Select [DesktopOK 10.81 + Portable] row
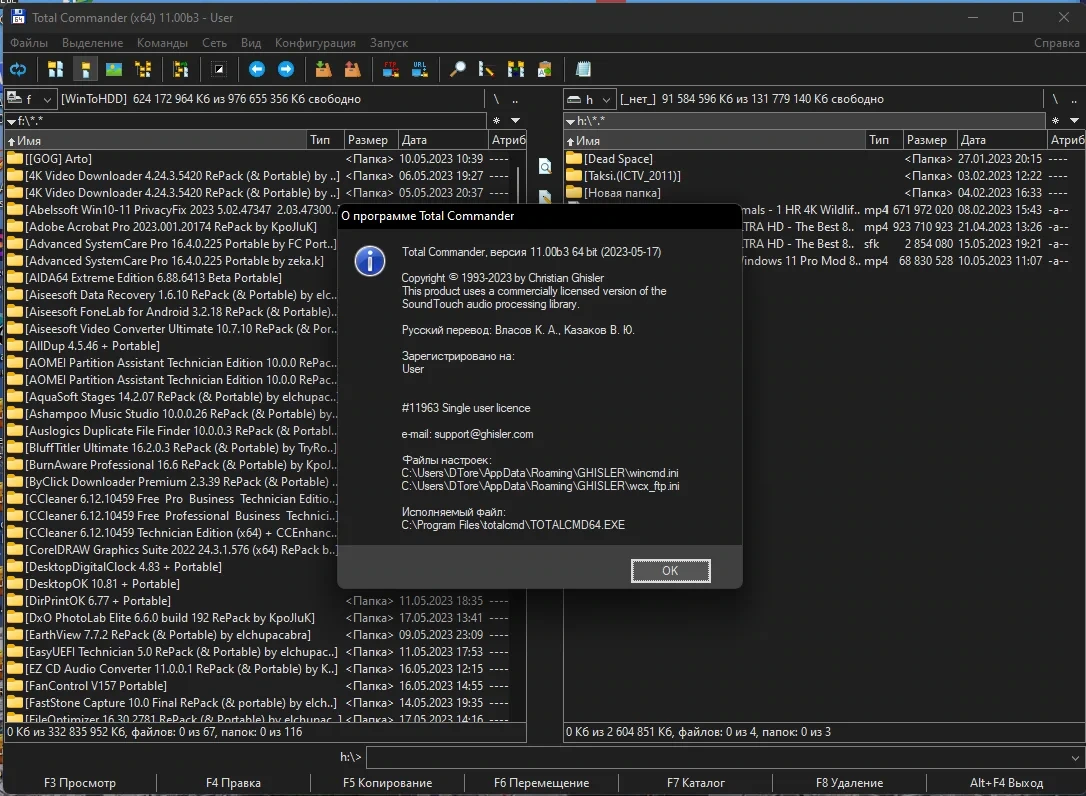Viewport: 1086px width, 796px height. coord(172,584)
